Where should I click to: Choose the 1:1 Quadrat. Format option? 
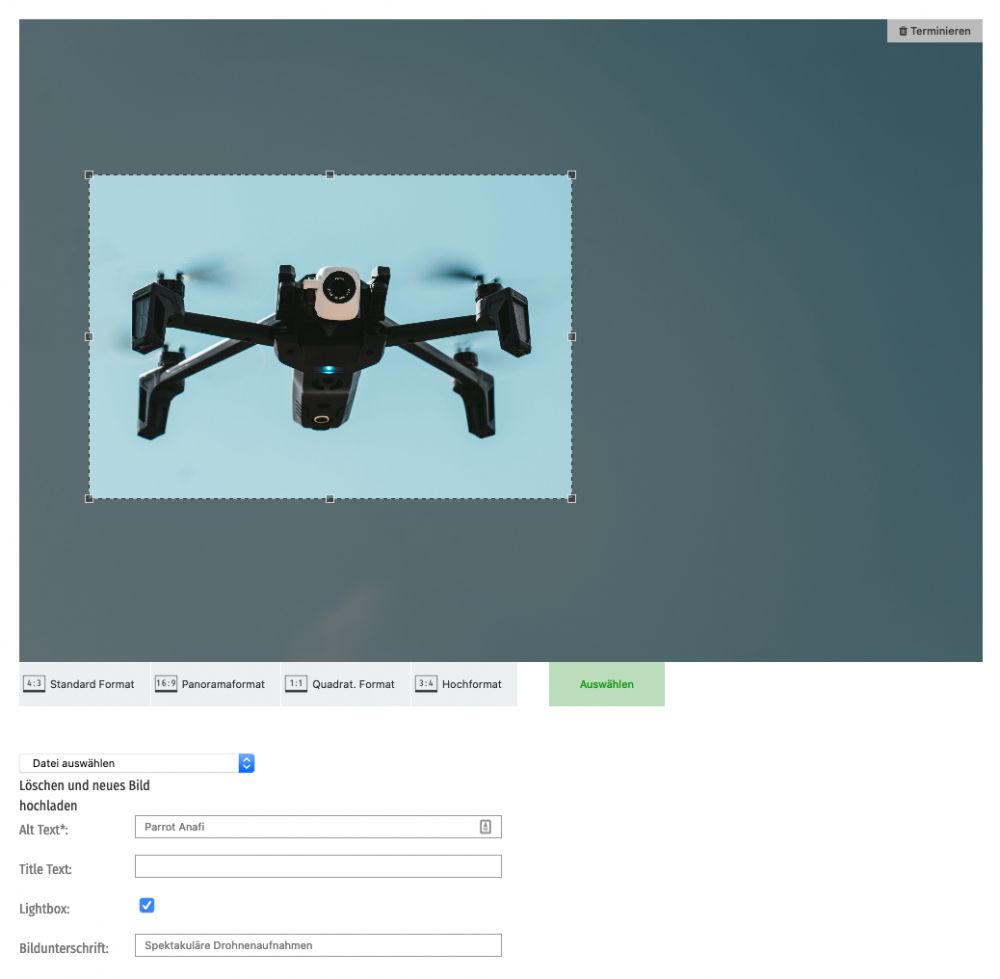tap(345, 684)
